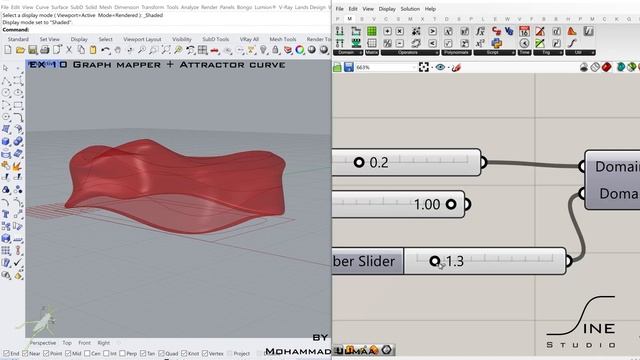Toggle the Tan osnap checkbox
Viewport: 640px width, 360px height.
click(142, 353)
